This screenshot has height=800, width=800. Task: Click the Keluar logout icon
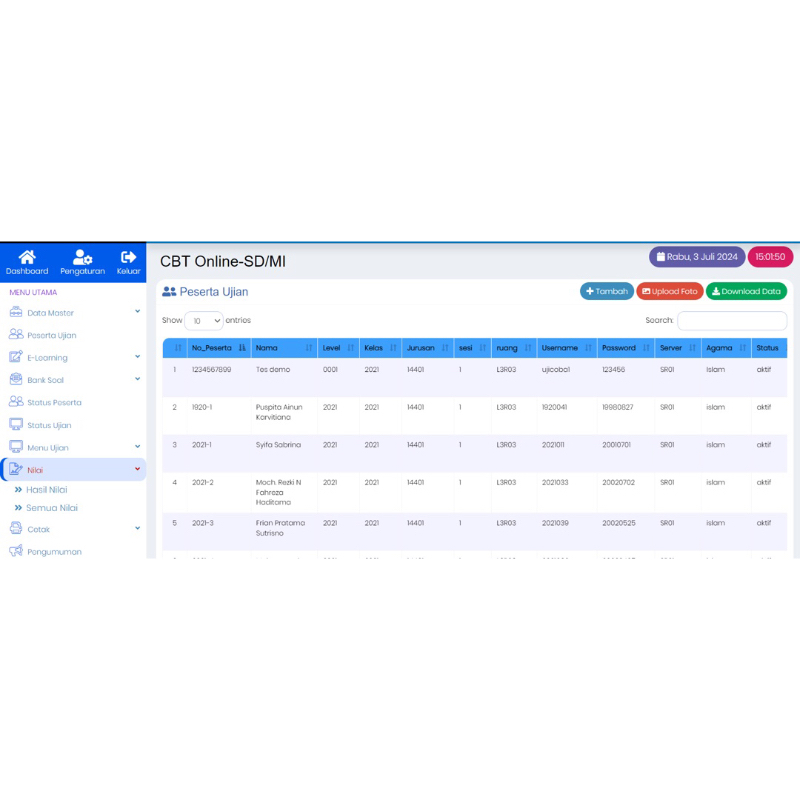point(128,257)
